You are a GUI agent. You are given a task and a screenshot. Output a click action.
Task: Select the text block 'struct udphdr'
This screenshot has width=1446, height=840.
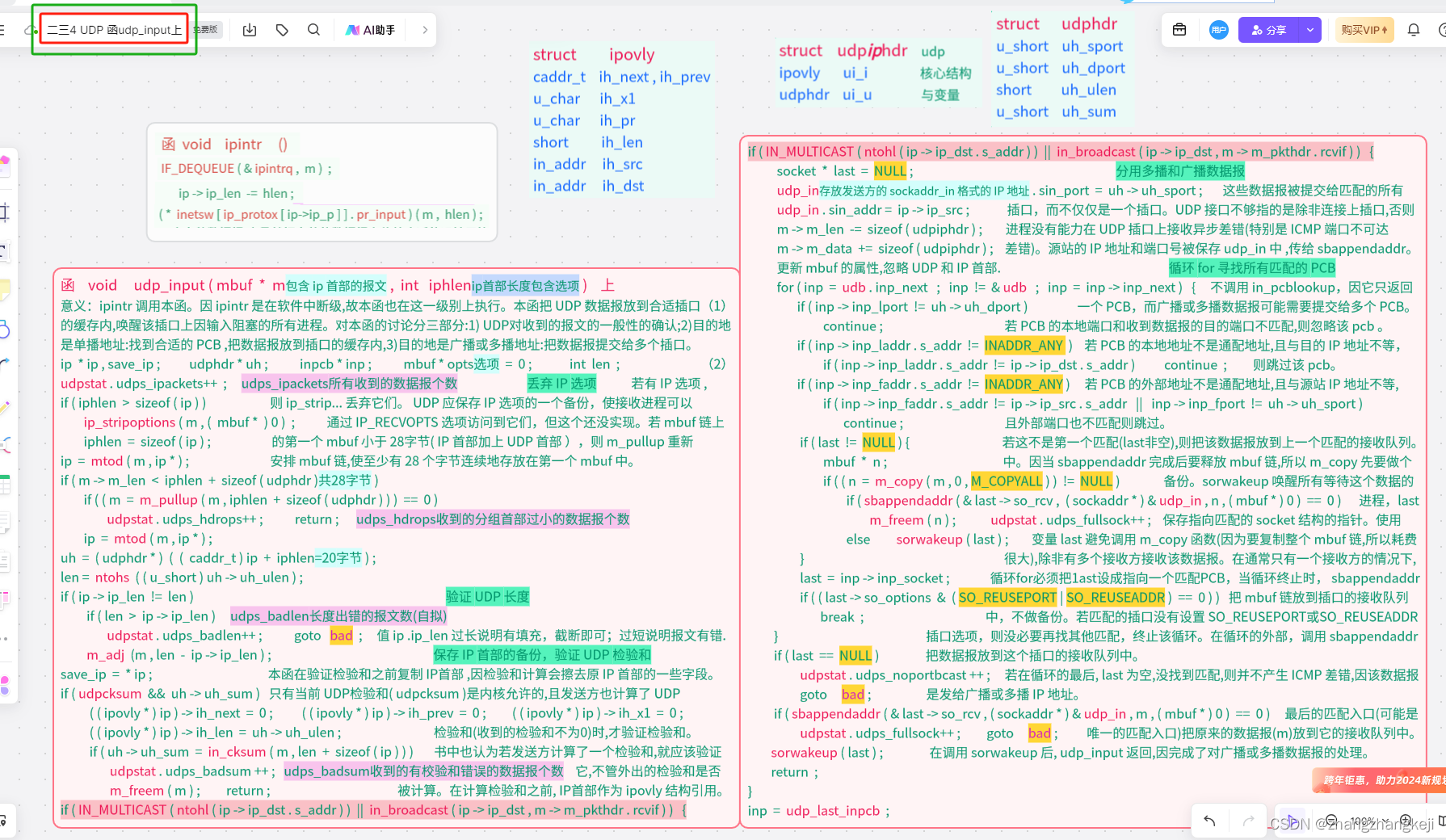[1061, 68]
